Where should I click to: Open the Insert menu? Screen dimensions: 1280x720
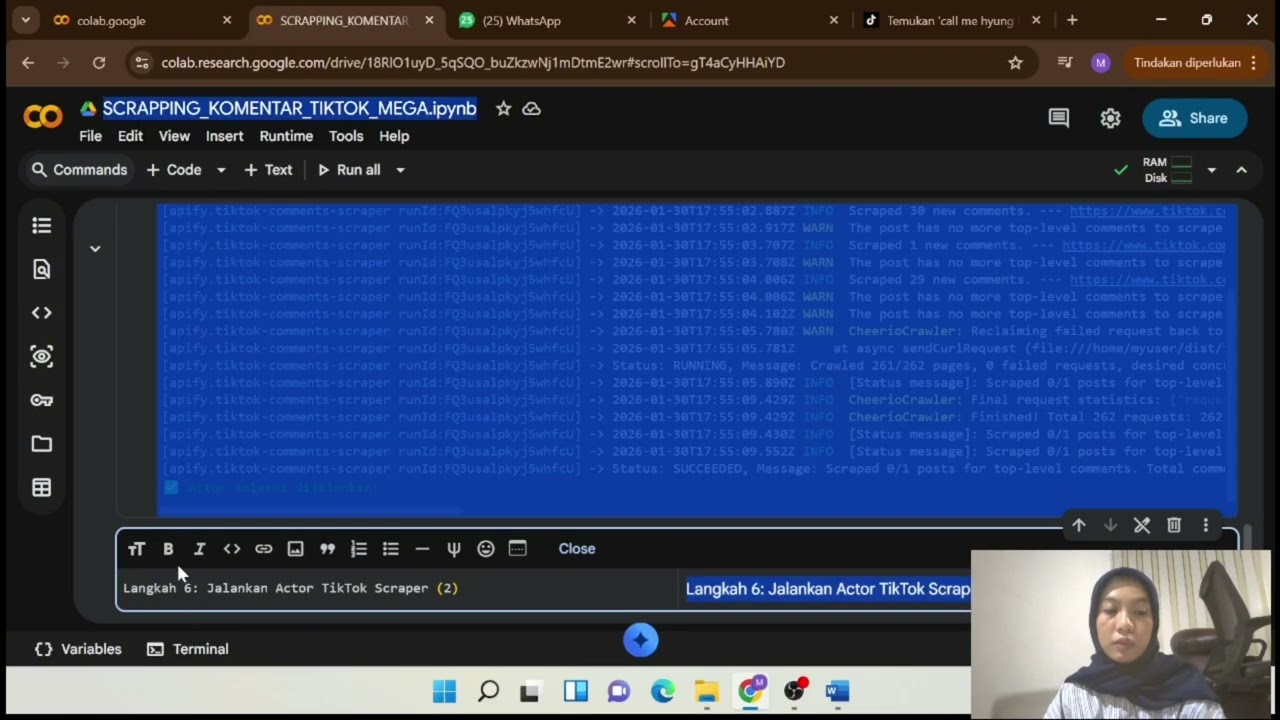point(224,136)
